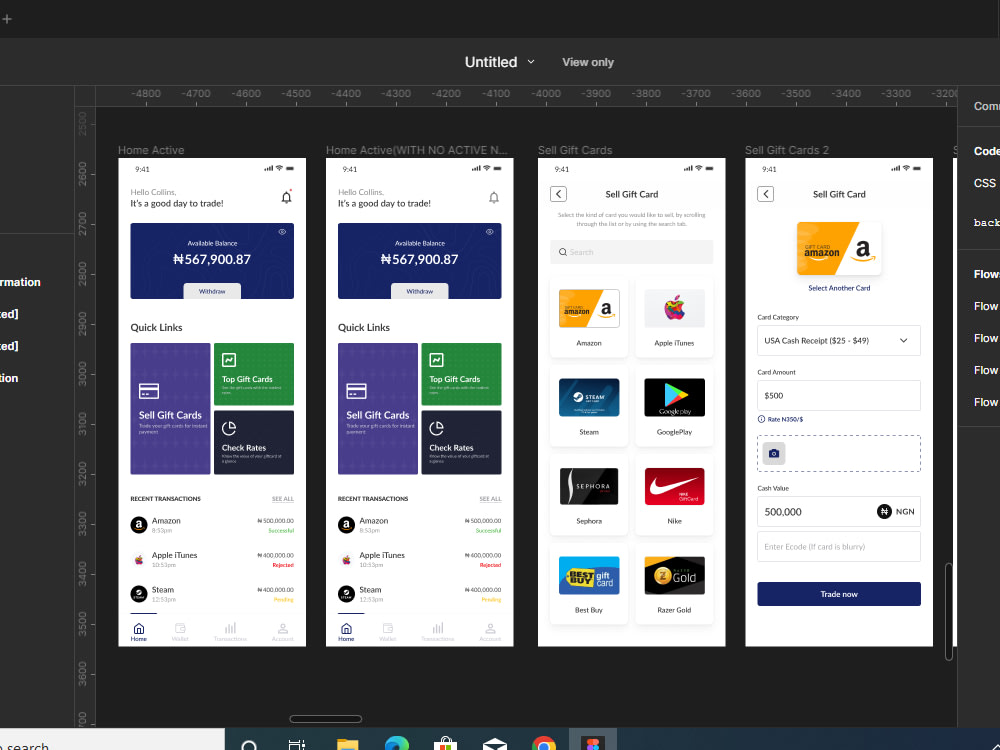Screen dimensions: 1000x750
Task: Click Top Gift Cards tile in second home frame
Action: tap(461, 374)
